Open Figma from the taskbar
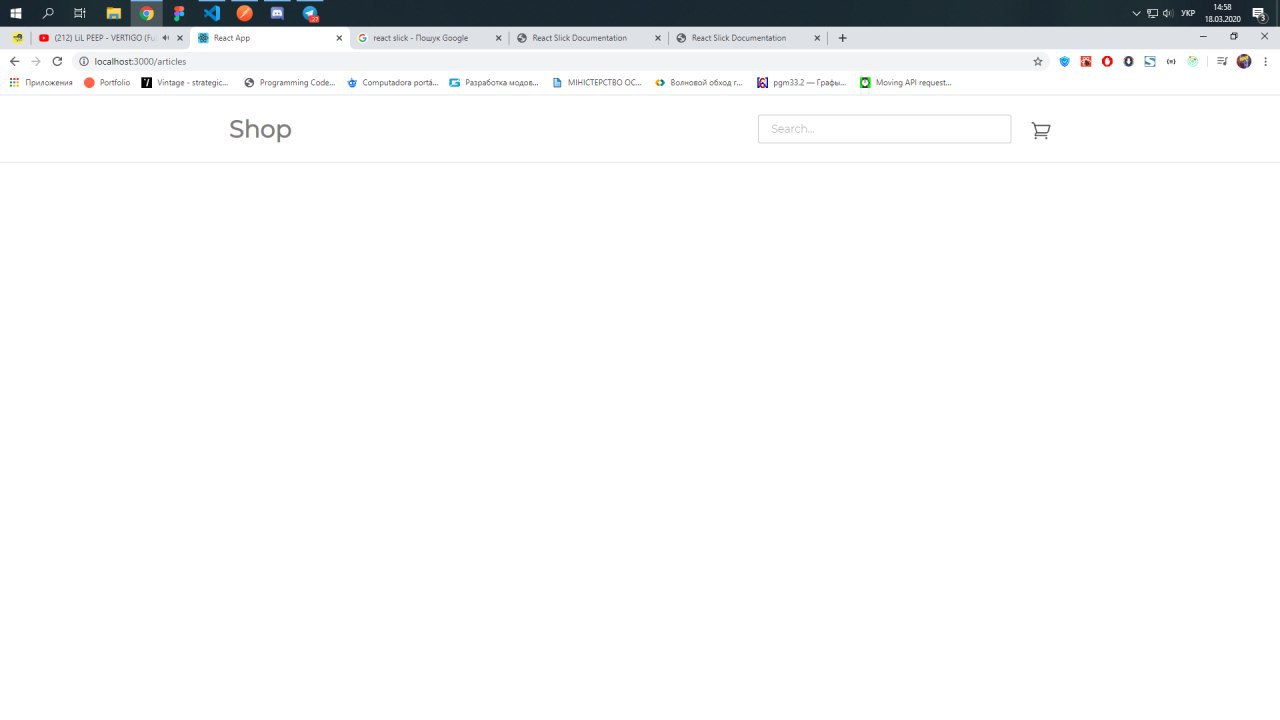This screenshot has height=720, width=1280. (x=179, y=13)
